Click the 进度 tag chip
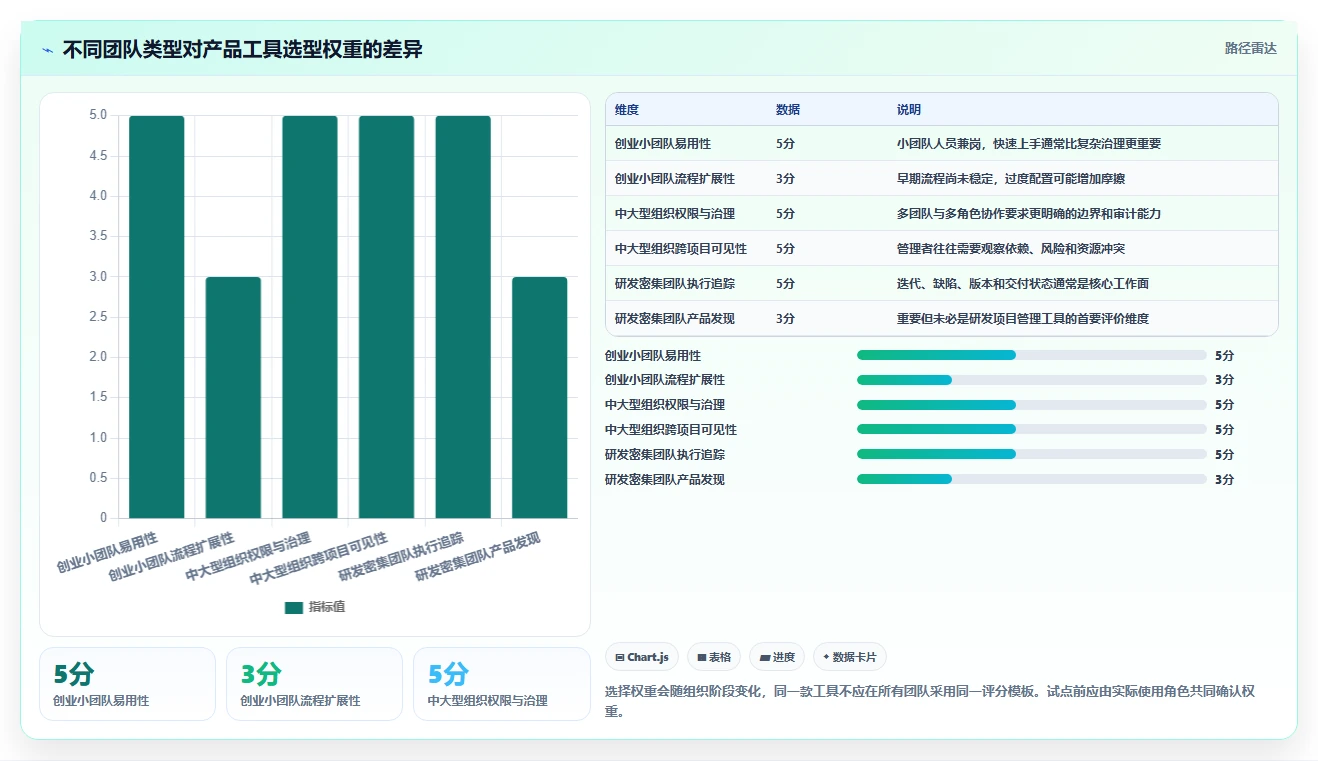1318x761 pixels. point(777,657)
